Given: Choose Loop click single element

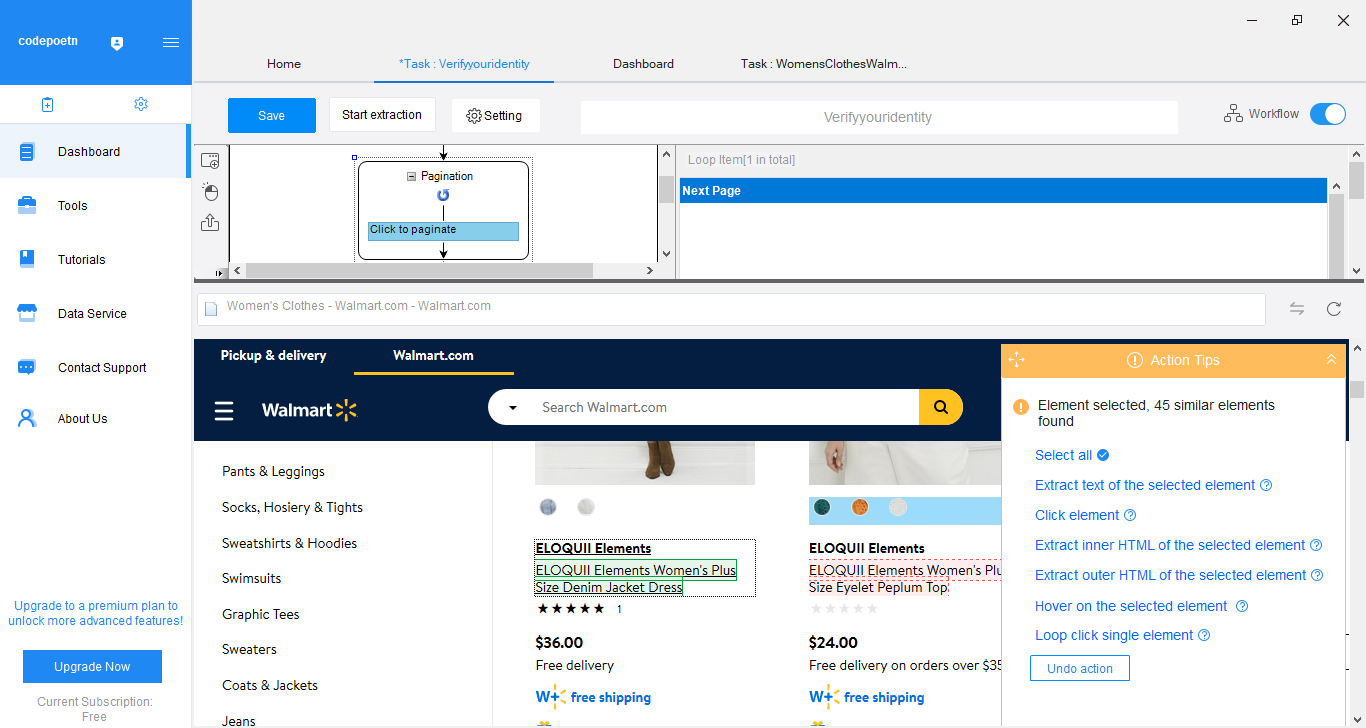Looking at the screenshot, I should (x=1114, y=635).
